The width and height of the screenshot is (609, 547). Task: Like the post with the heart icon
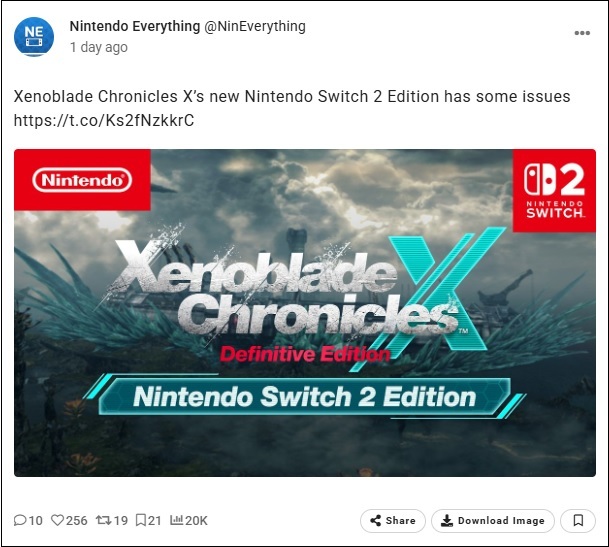click(x=58, y=520)
